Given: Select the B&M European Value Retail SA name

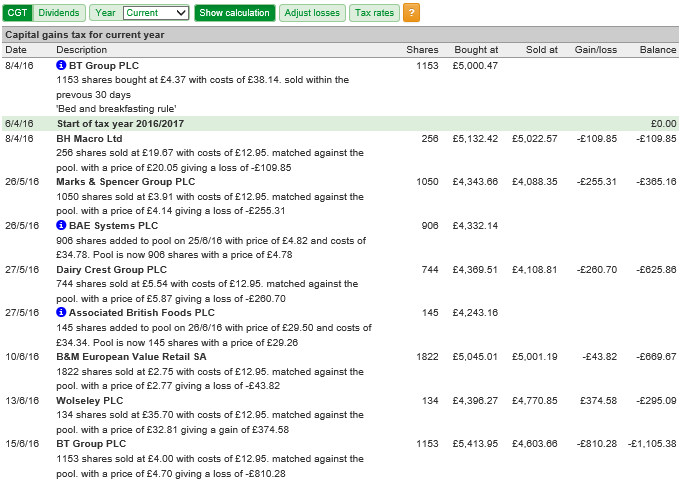Looking at the screenshot, I should coord(131,357).
